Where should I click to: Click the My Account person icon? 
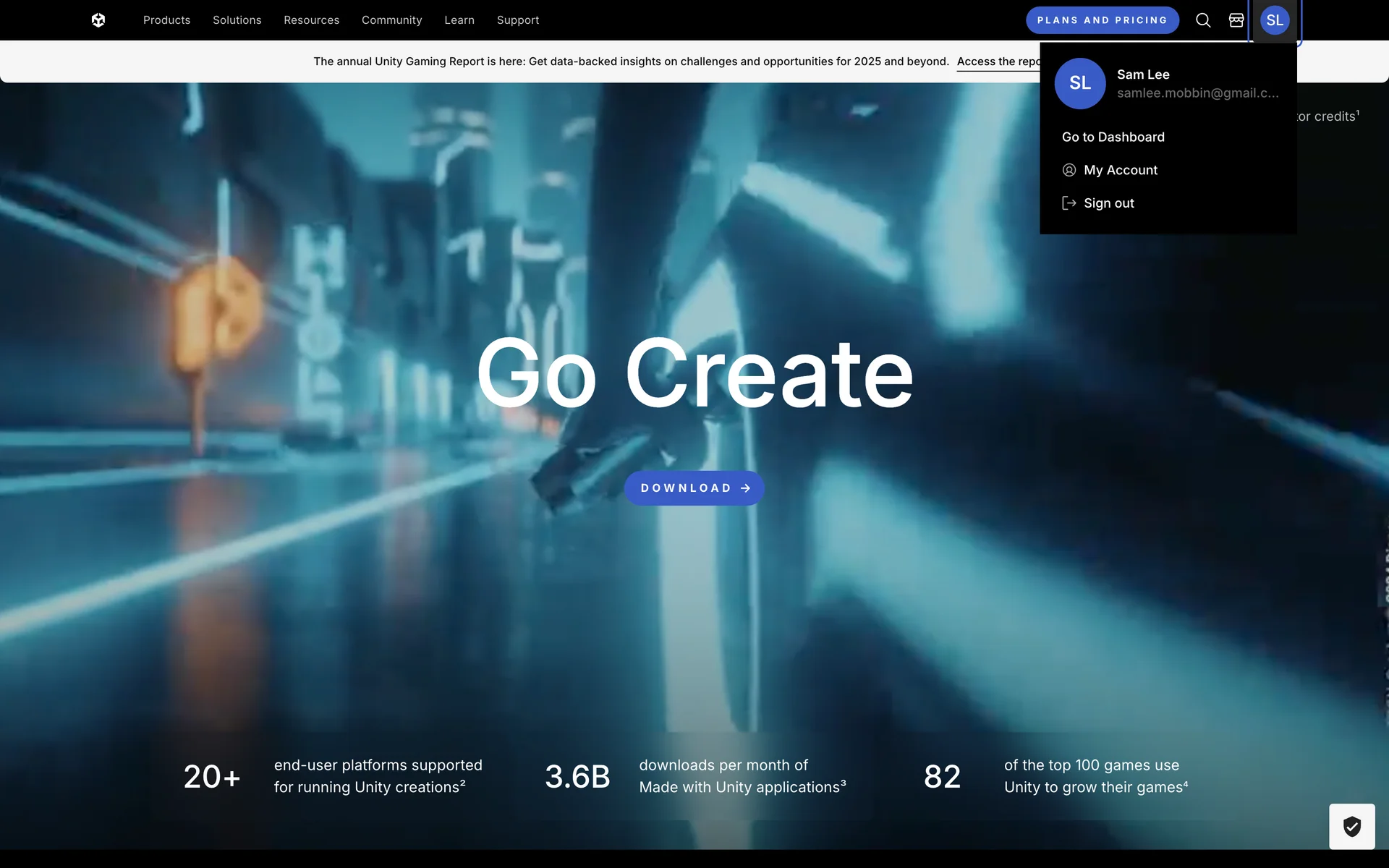1069,170
